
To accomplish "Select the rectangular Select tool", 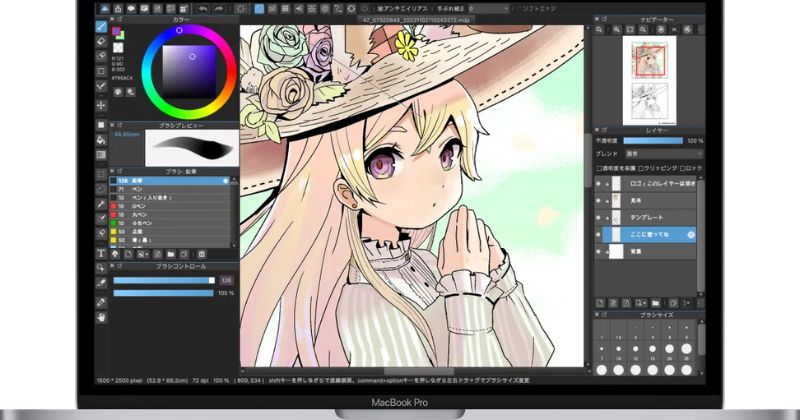I will pyautogui.click(x=101, y=174).
